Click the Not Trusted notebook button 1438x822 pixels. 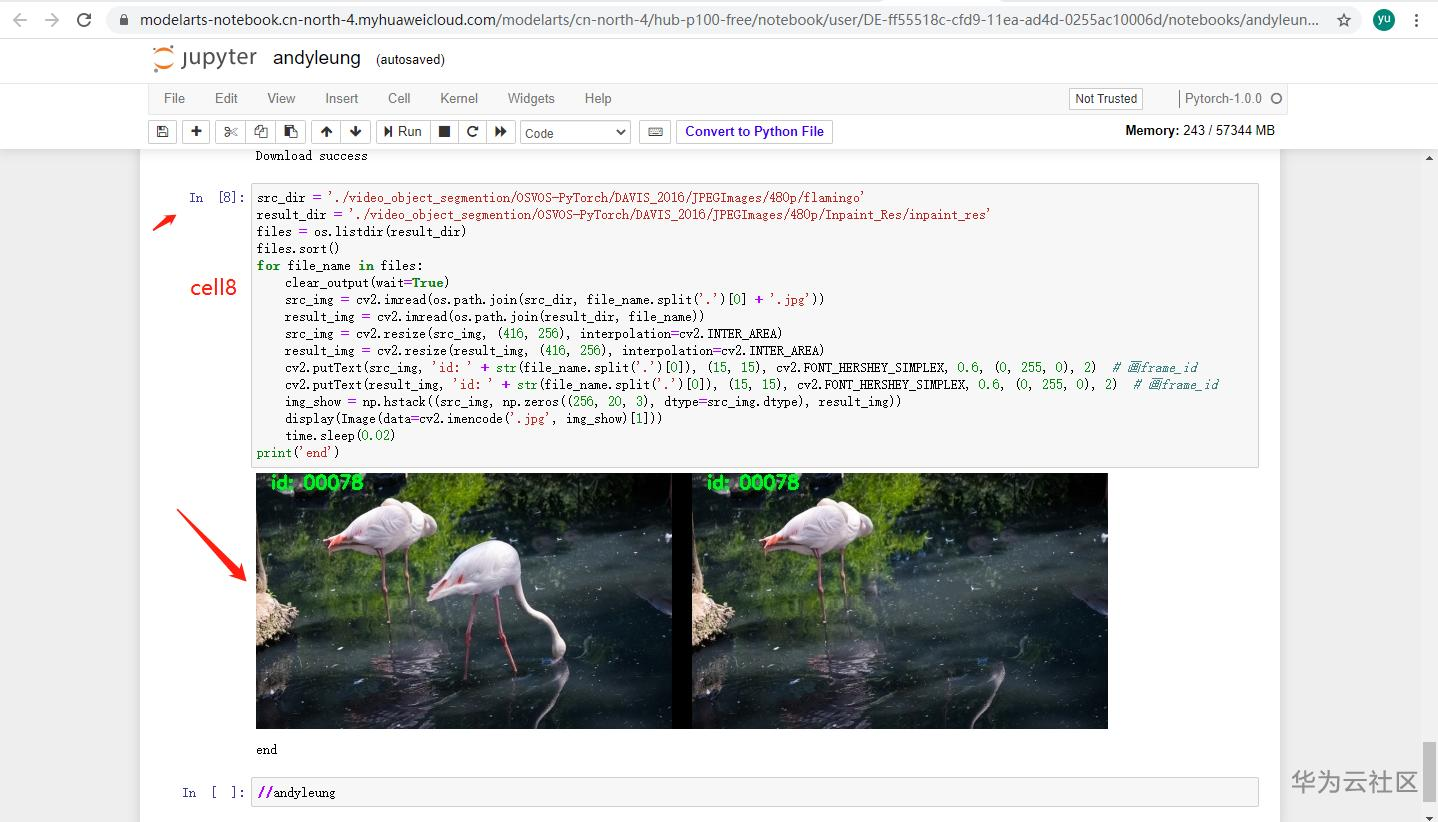point(1106,99)
